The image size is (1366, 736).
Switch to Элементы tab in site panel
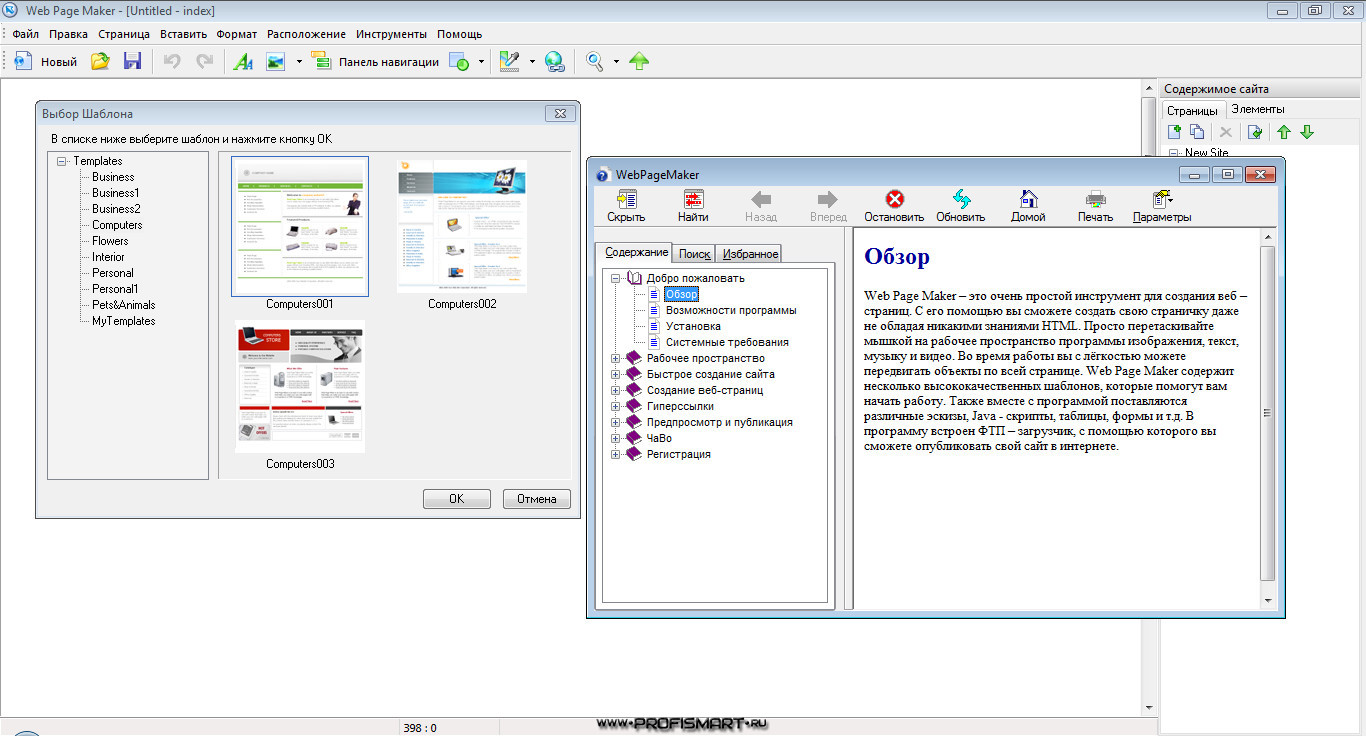(1258, 109)
